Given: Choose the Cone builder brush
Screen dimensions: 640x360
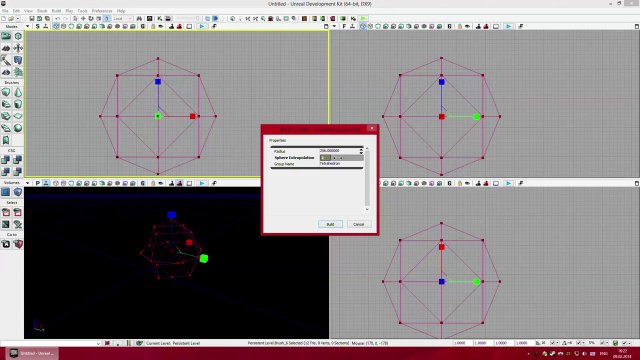Looking at the screenshot, I should tap(18, 92).
